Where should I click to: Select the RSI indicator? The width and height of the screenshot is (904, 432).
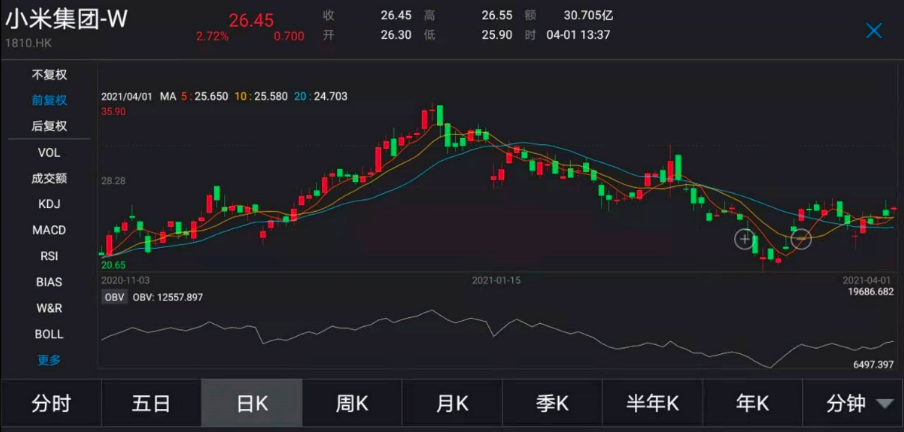(x=49, y=256)
